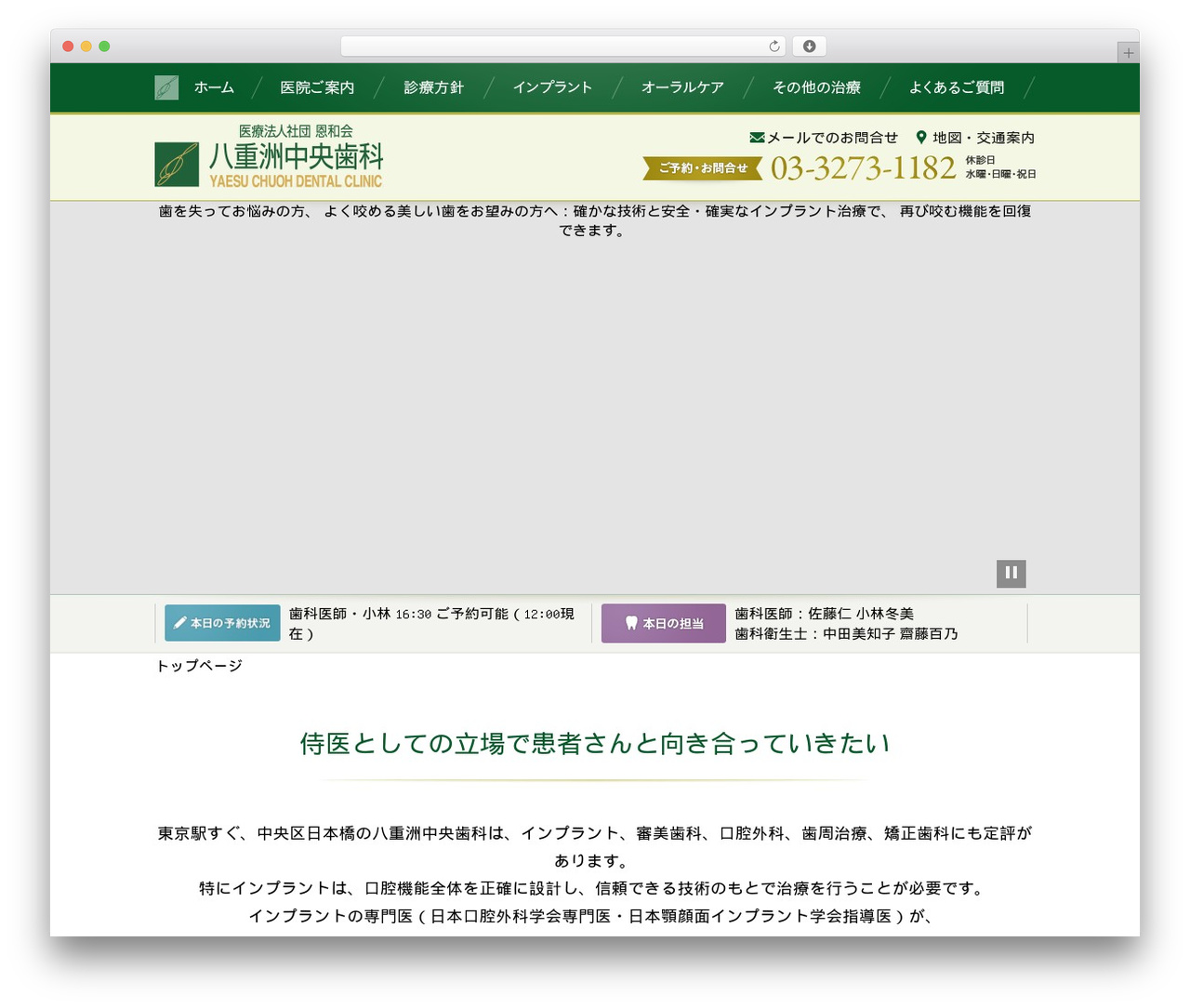This screenshot has width=1190, height=1008.
Task: Click the browser downloads icon
Action: click(810, 46)
